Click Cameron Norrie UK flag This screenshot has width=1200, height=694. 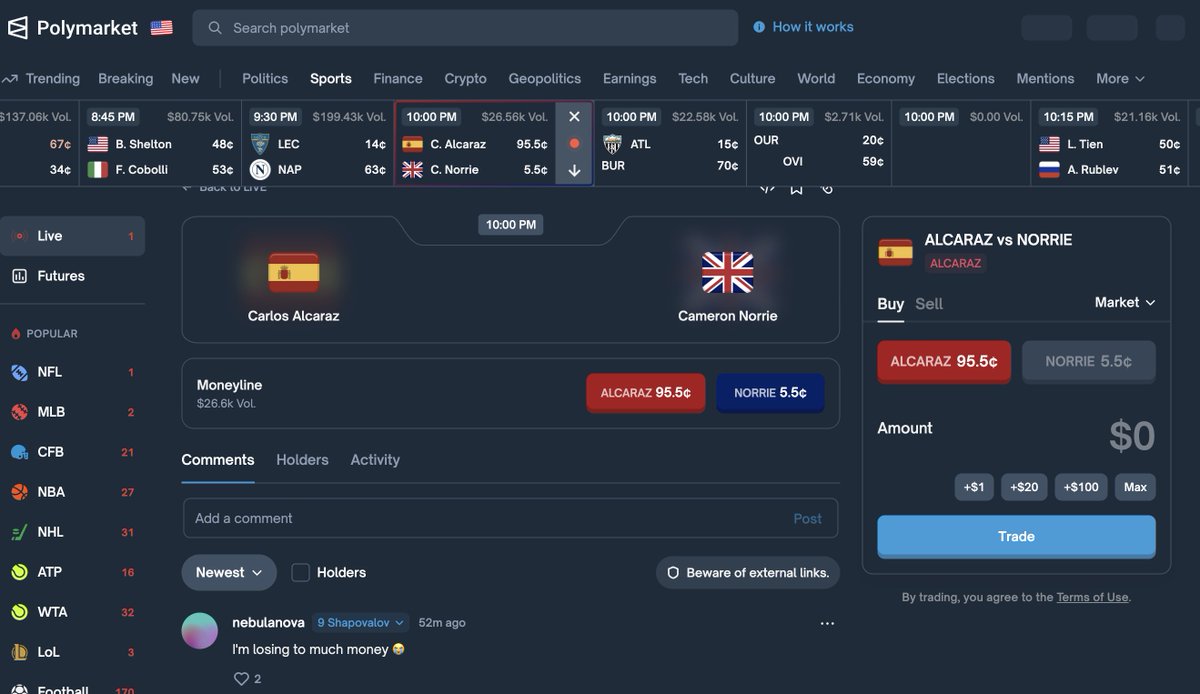pos(728,272)
